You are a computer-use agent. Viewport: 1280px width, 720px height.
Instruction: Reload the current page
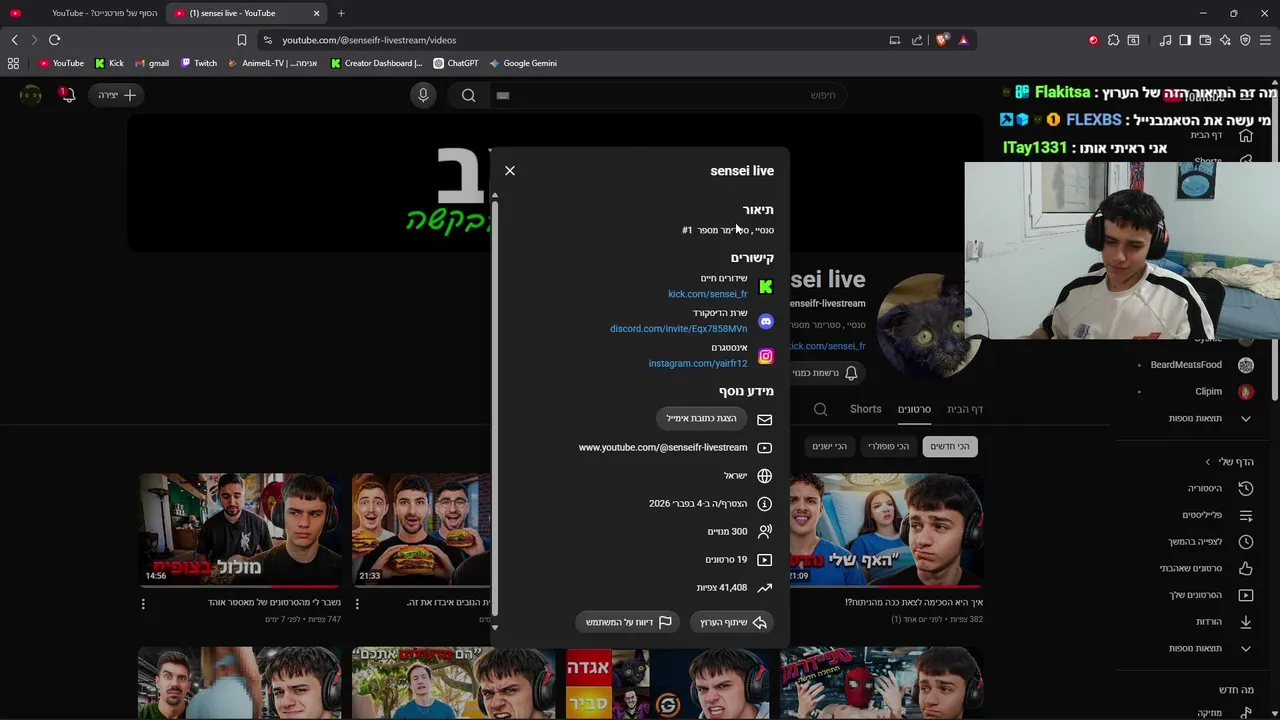tap(54, 40)
